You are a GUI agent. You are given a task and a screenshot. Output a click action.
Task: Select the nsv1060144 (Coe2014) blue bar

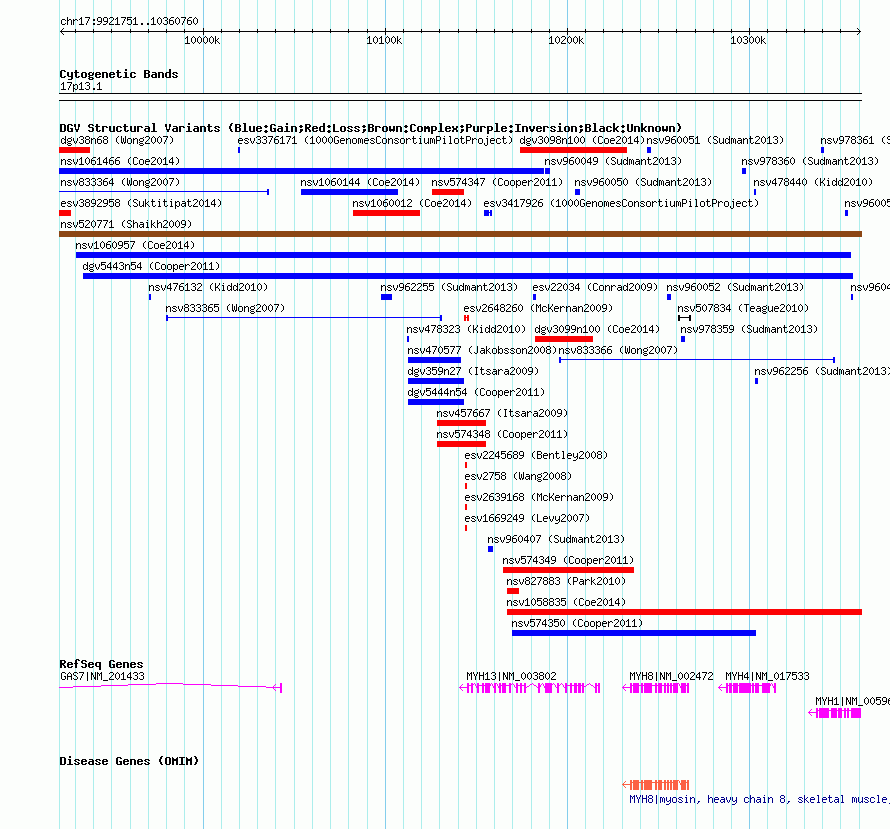(x=349, y=192)
